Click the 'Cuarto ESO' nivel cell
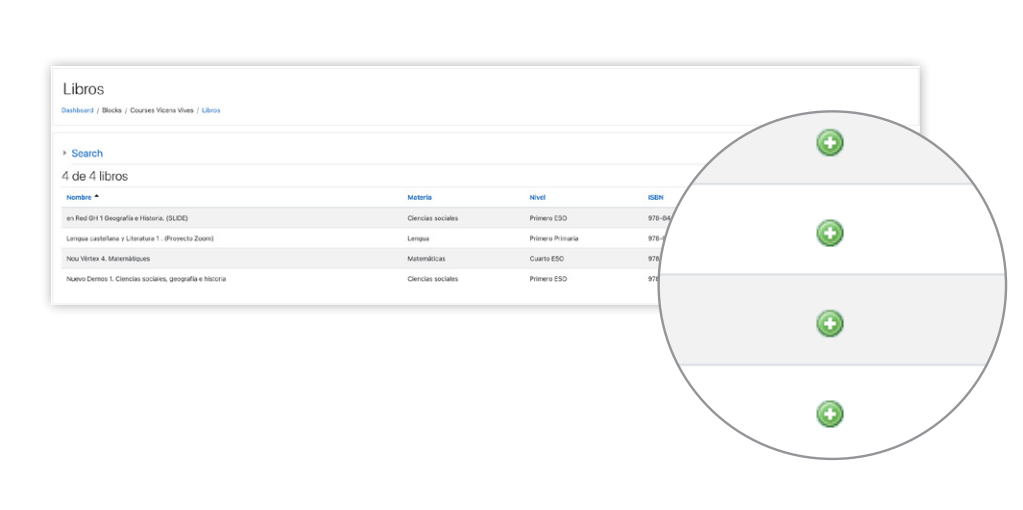This screenshot has height=510, width=1023. 547,258
